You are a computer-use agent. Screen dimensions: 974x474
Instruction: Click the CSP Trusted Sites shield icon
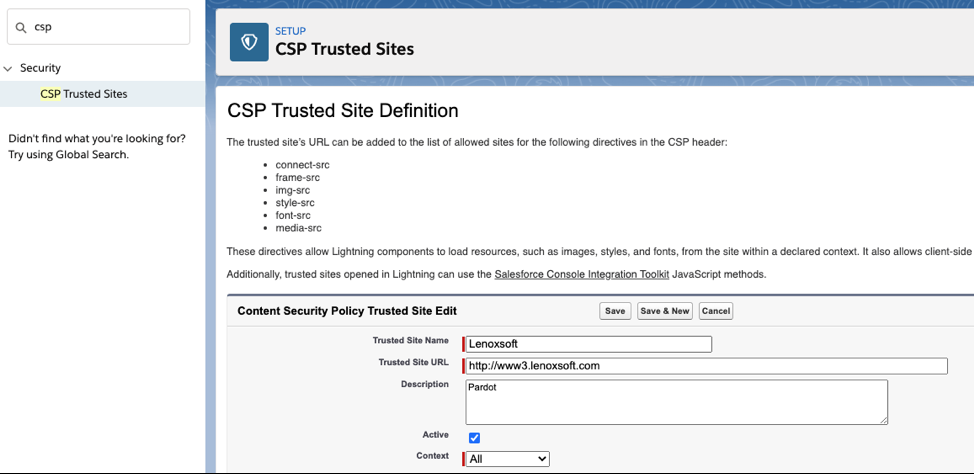coord(249,42)
